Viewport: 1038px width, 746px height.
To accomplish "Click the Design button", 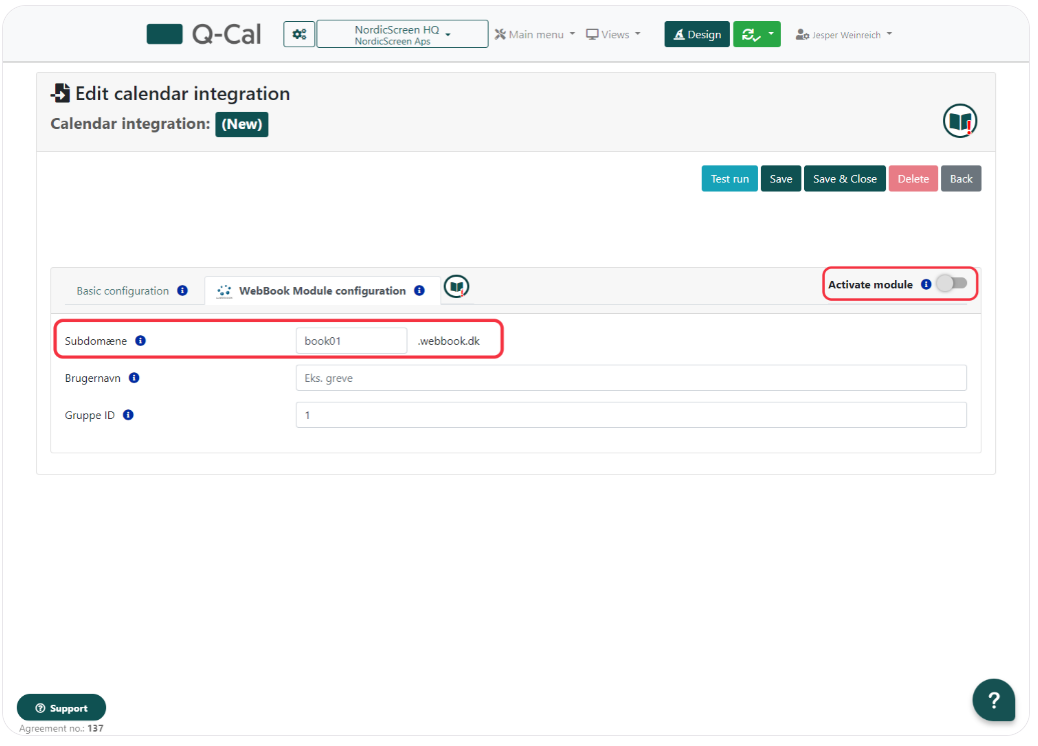I will pyautogui.click(x=697, y=34).
